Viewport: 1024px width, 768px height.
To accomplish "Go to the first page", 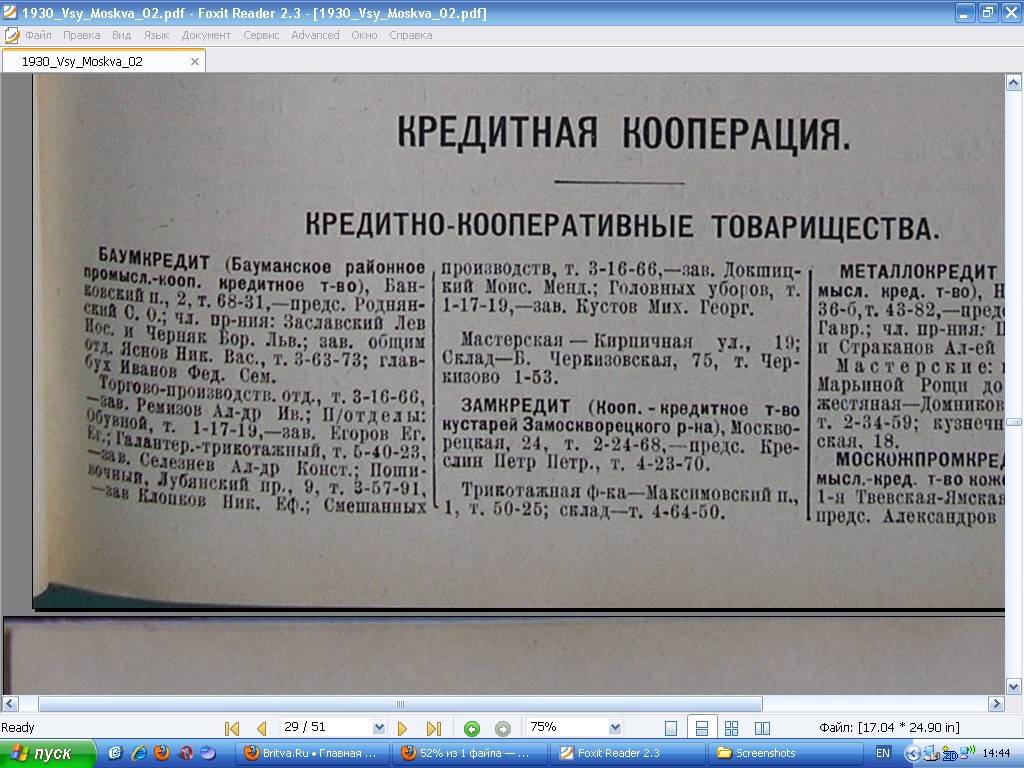I will 232,728.
